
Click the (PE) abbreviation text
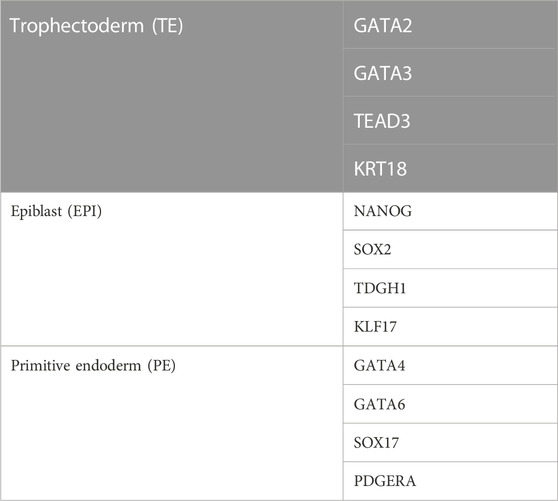[162, 365]
